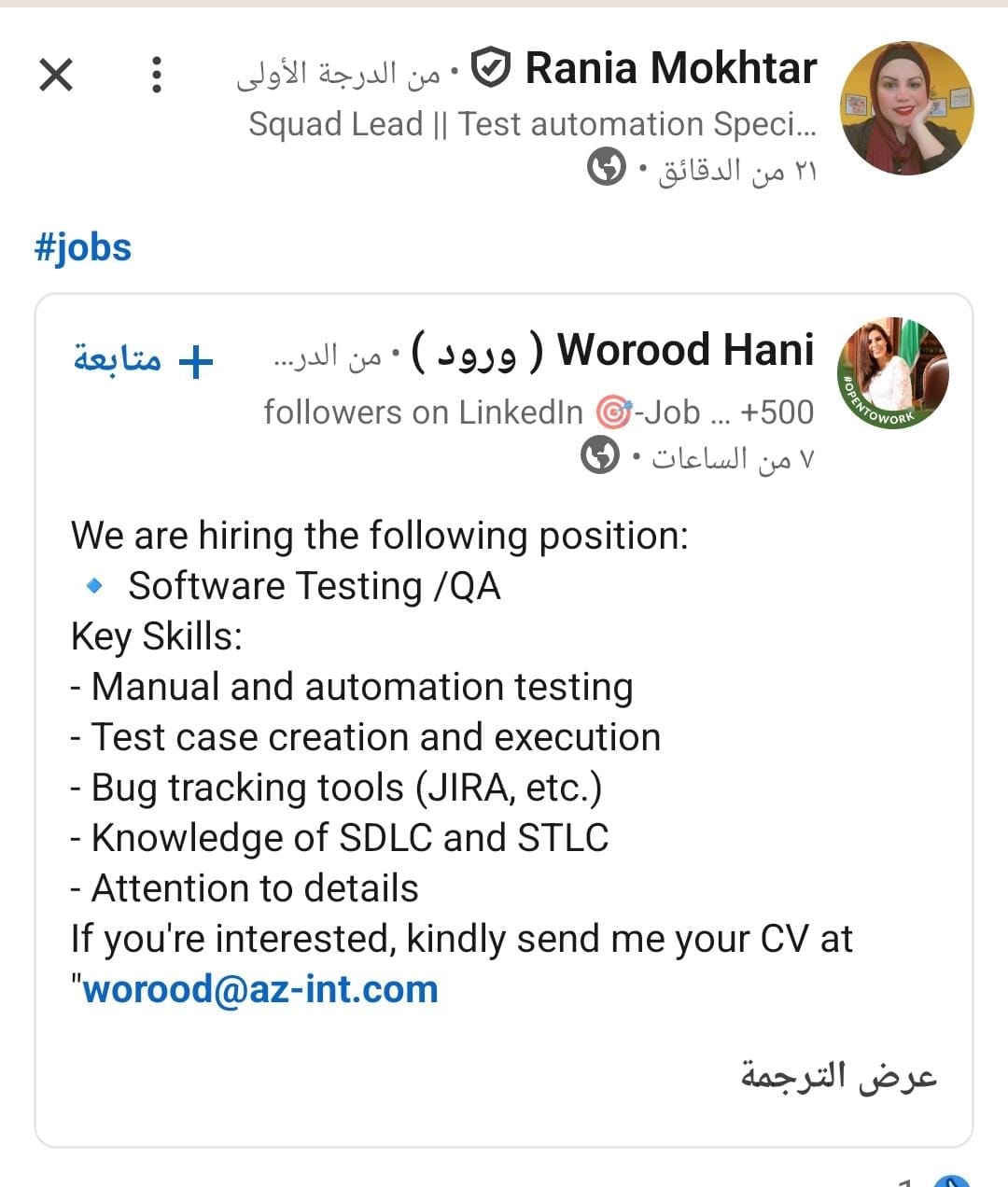Screen dimensions: 1008x1187
Task: Open Rania Mokhtar's profile photo
Action: pyautogui.click(x=907, y=108)
